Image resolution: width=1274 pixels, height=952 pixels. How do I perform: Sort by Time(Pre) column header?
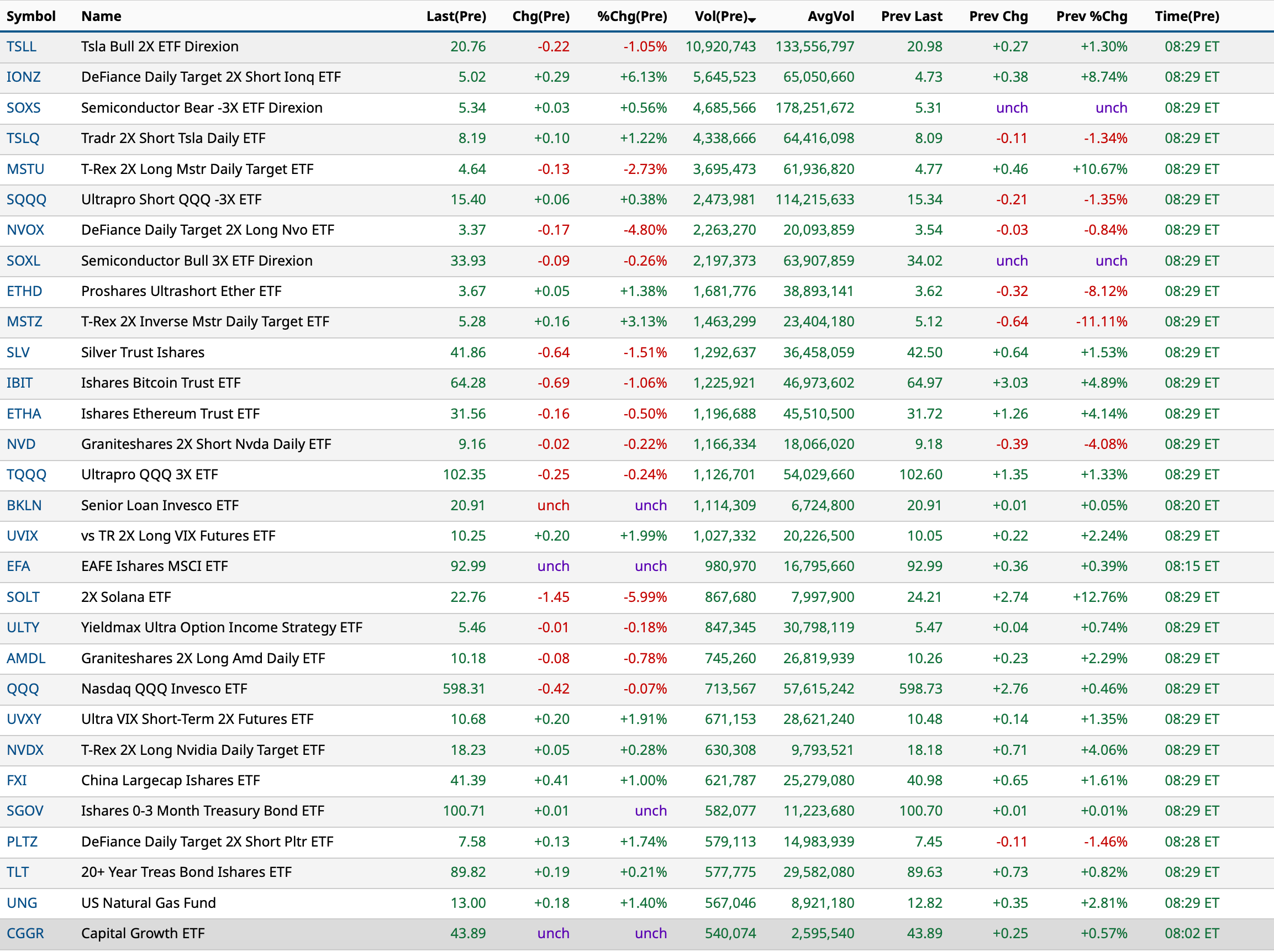[x=1187, y=16]
